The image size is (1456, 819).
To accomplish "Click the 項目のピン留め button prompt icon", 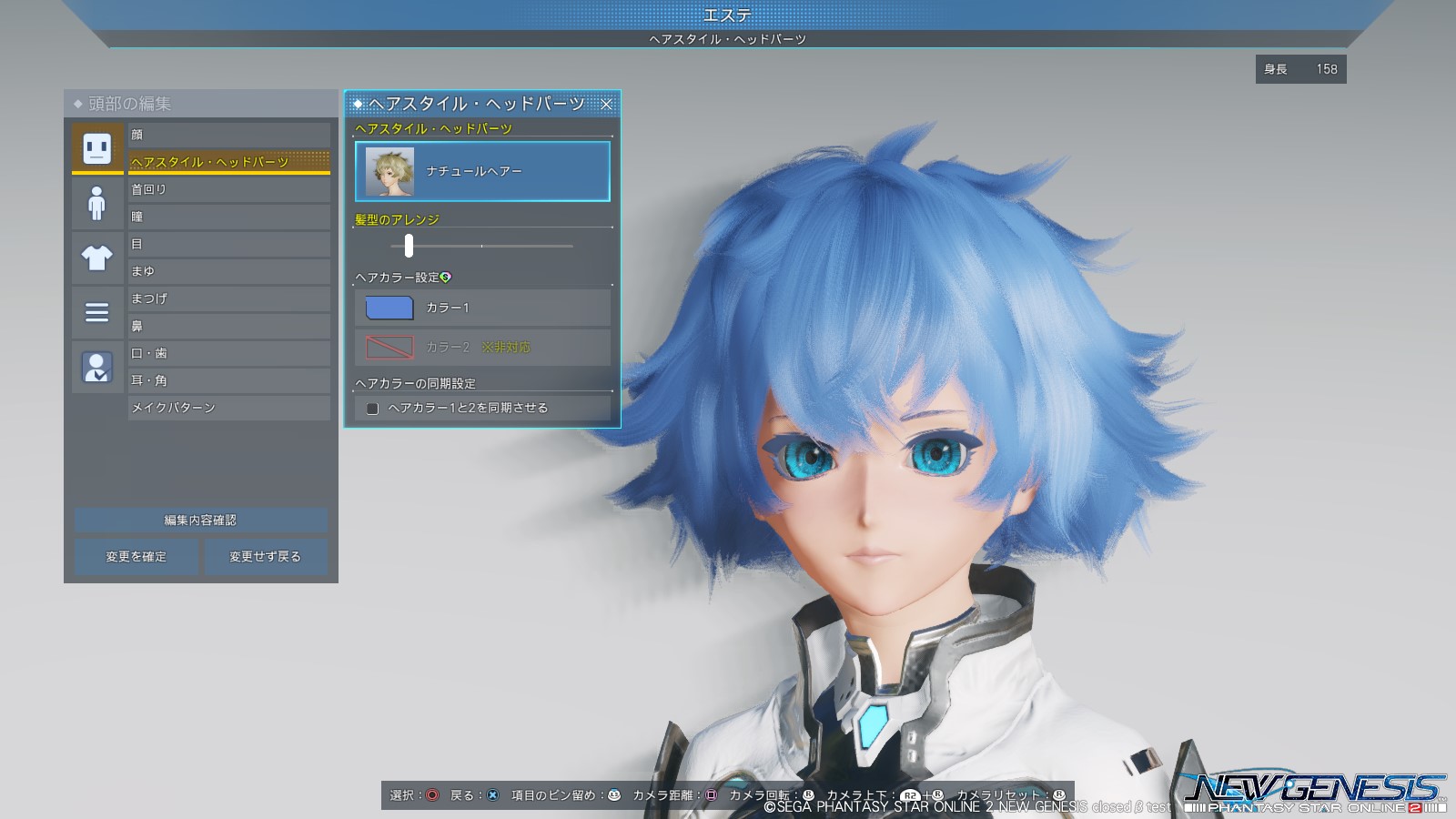I will [x=614, y=795].
